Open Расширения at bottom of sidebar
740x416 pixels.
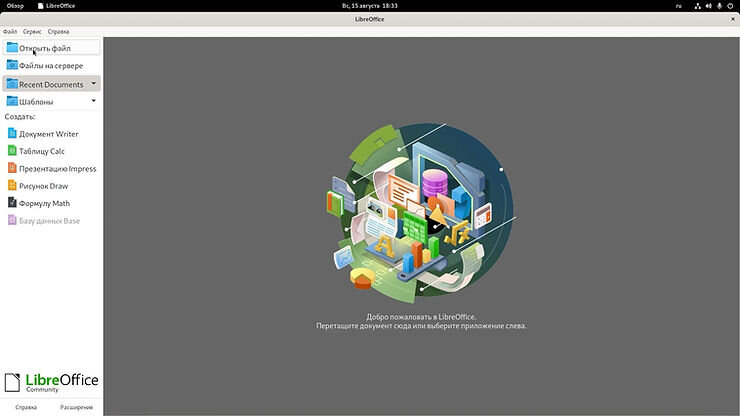(76, 407)
